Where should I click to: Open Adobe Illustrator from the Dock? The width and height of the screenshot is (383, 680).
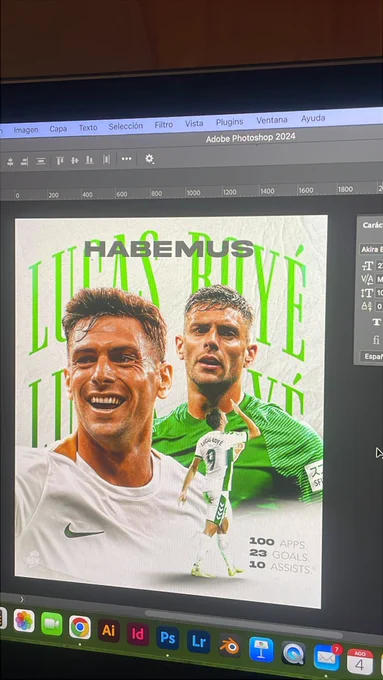pos(108,631)
